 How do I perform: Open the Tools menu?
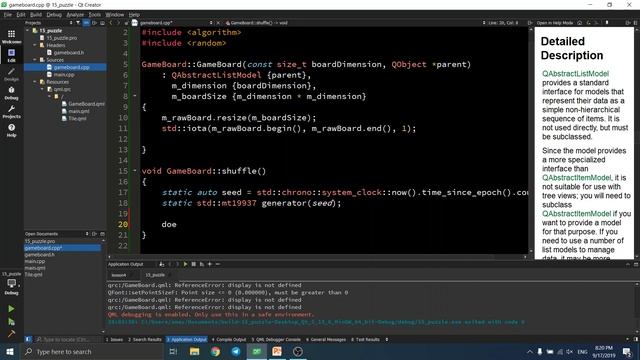coord(95,15)
